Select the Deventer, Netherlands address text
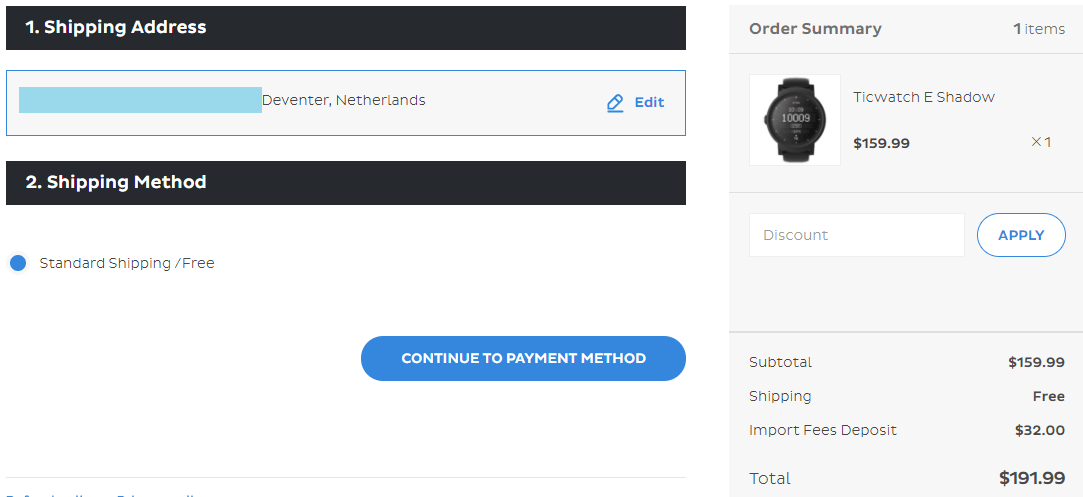The image size is (1083, 497). 343,100
